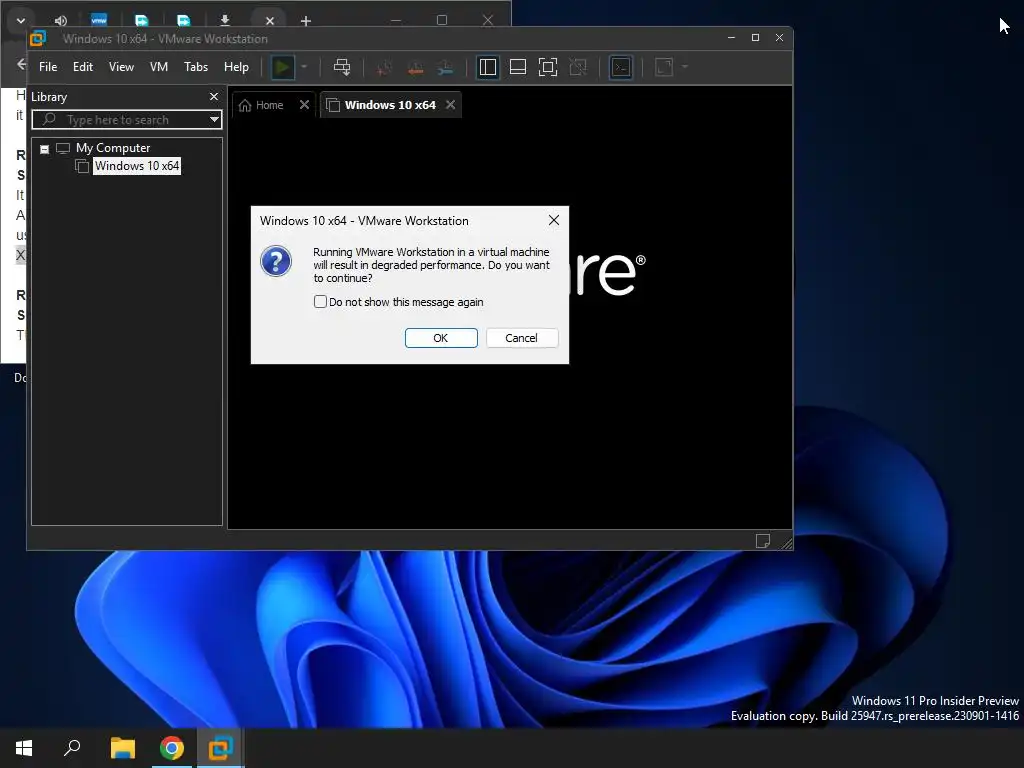Image resolution: width=1024 pixels, height=768 pixels.
Task: Click the back arrow in background window
Action: (x=21, y=64)
